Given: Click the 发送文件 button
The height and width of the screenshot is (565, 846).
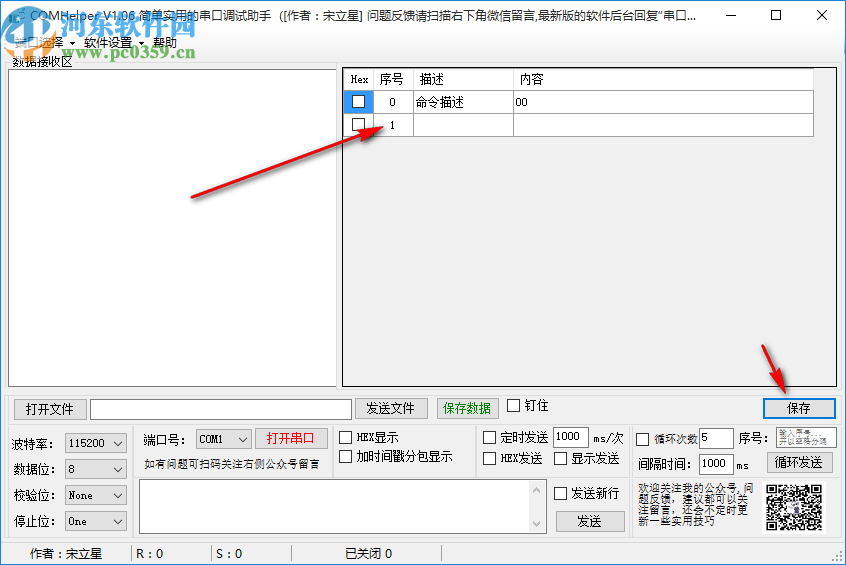Looking at the screenshot, I should tap(391, 409).
